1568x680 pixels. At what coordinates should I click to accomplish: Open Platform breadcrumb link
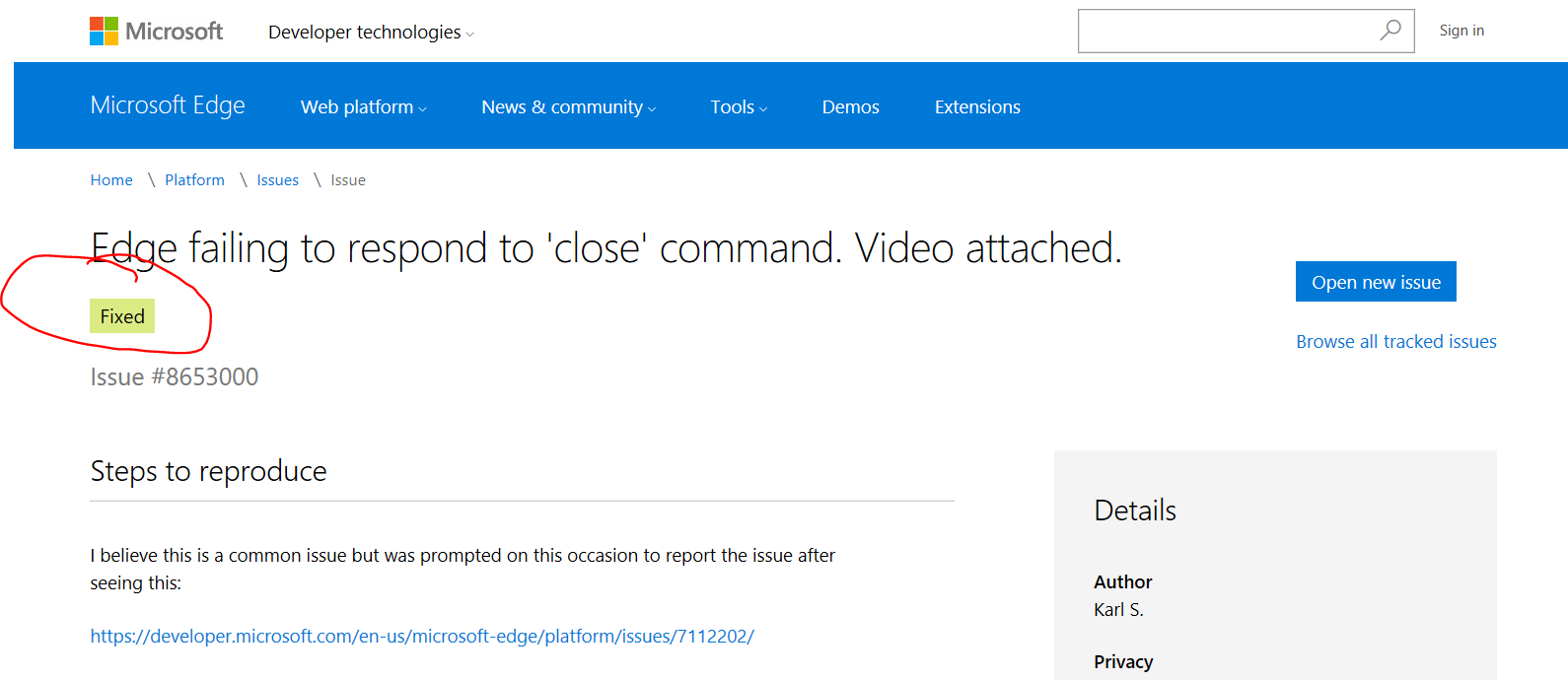(x=194, y=180)
